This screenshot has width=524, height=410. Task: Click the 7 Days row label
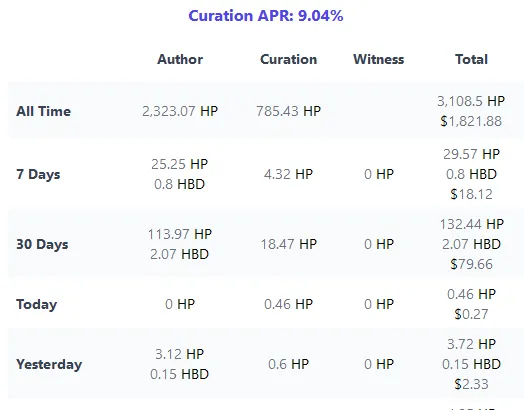pyautogui.click(x=38, y=174)
